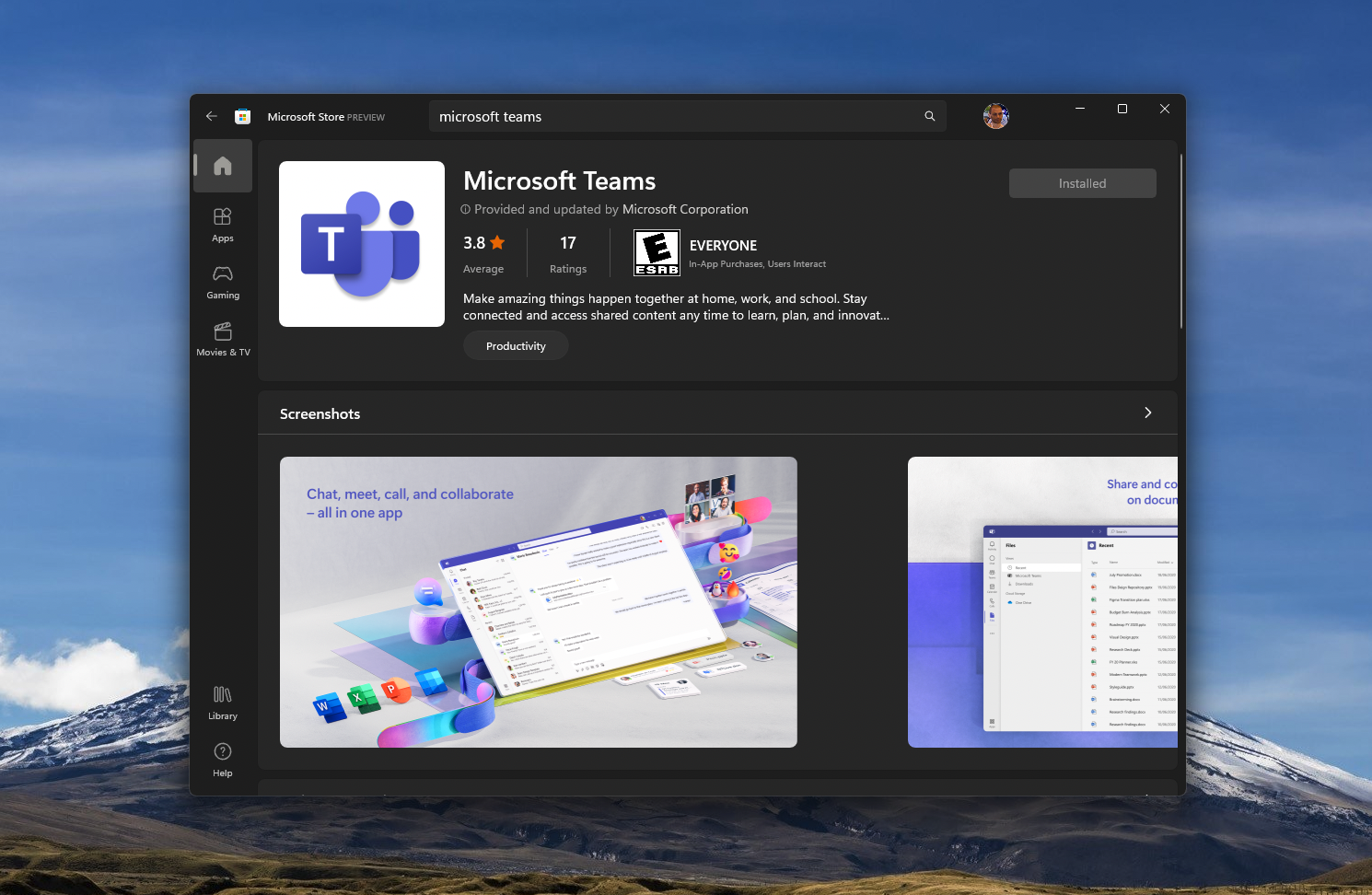
Task: Open the 'Share and co' screenshot thumbnail
Action: [1042, 602]
